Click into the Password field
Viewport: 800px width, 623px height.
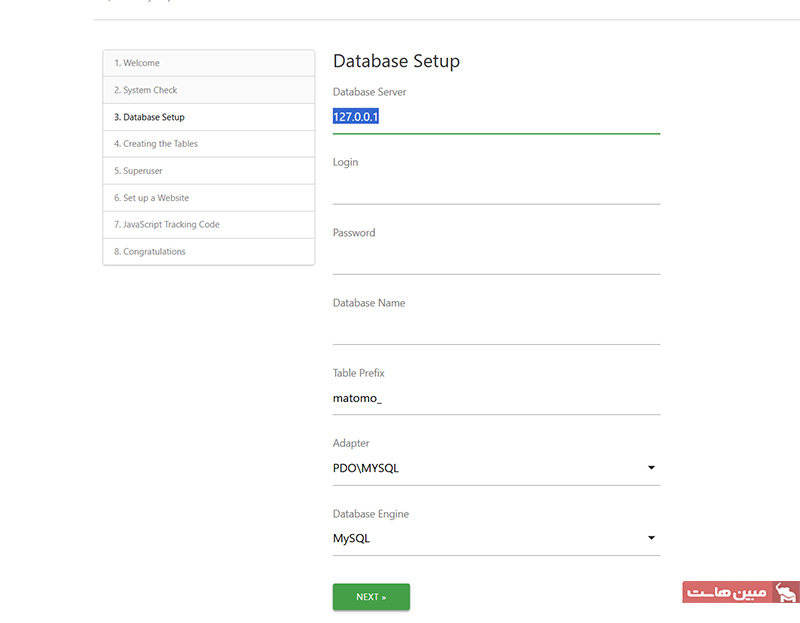pyautogui.click(x=495, y=258)
